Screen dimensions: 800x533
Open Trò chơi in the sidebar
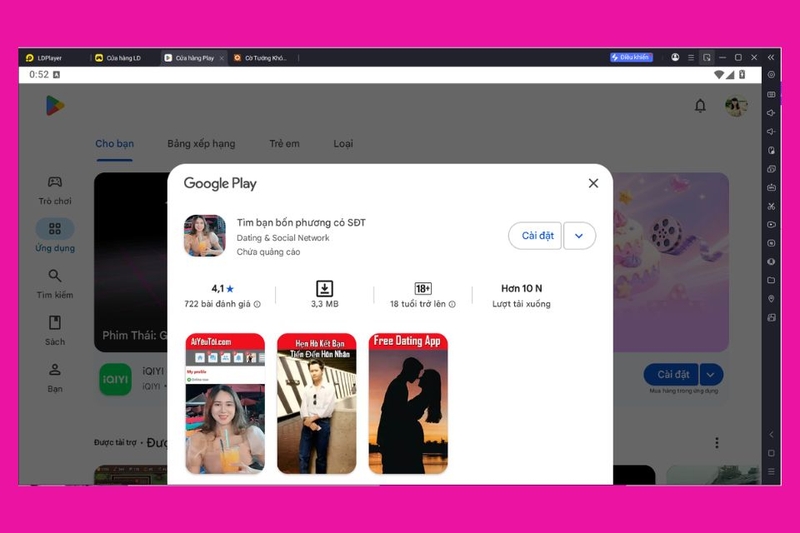(x=55, y=190)
